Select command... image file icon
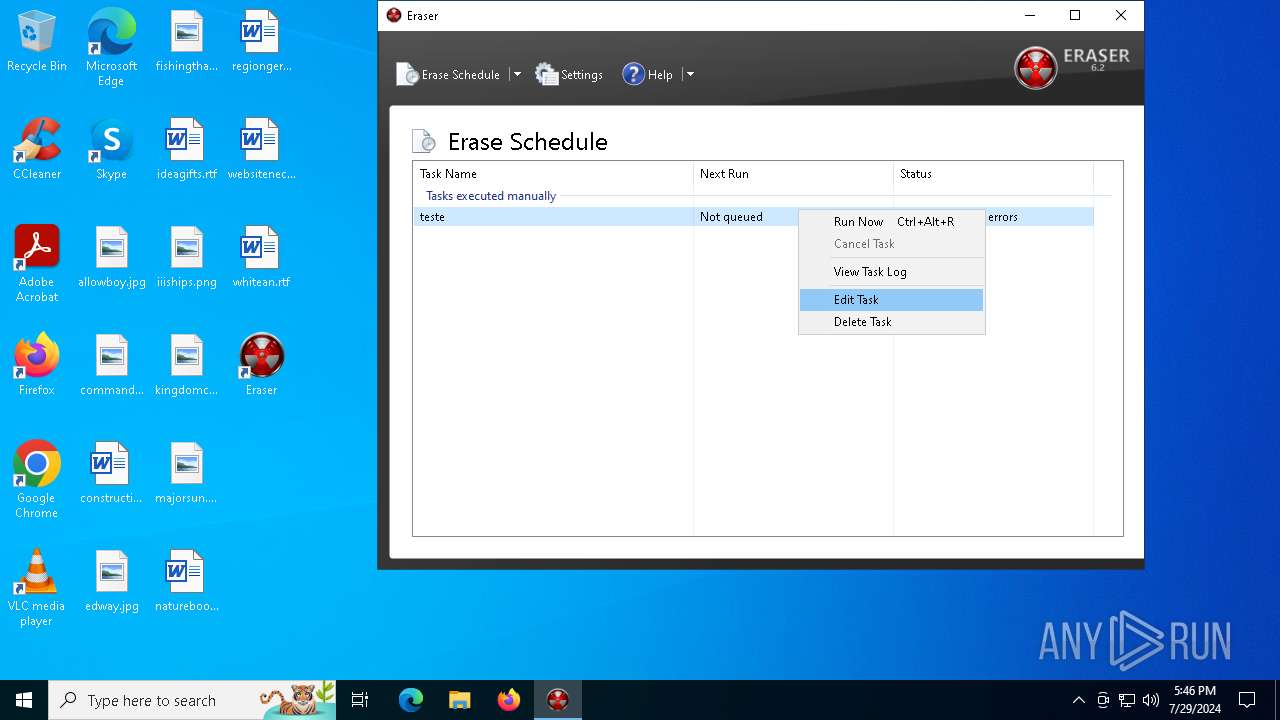This screenshot has height=720, width=1280. 112,366
